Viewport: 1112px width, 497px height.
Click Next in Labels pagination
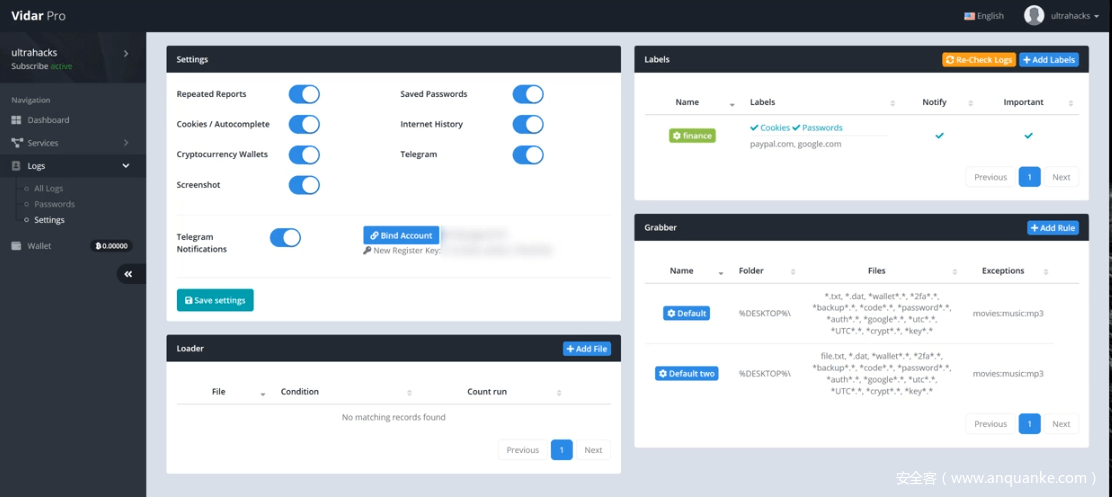(1061, 177)
